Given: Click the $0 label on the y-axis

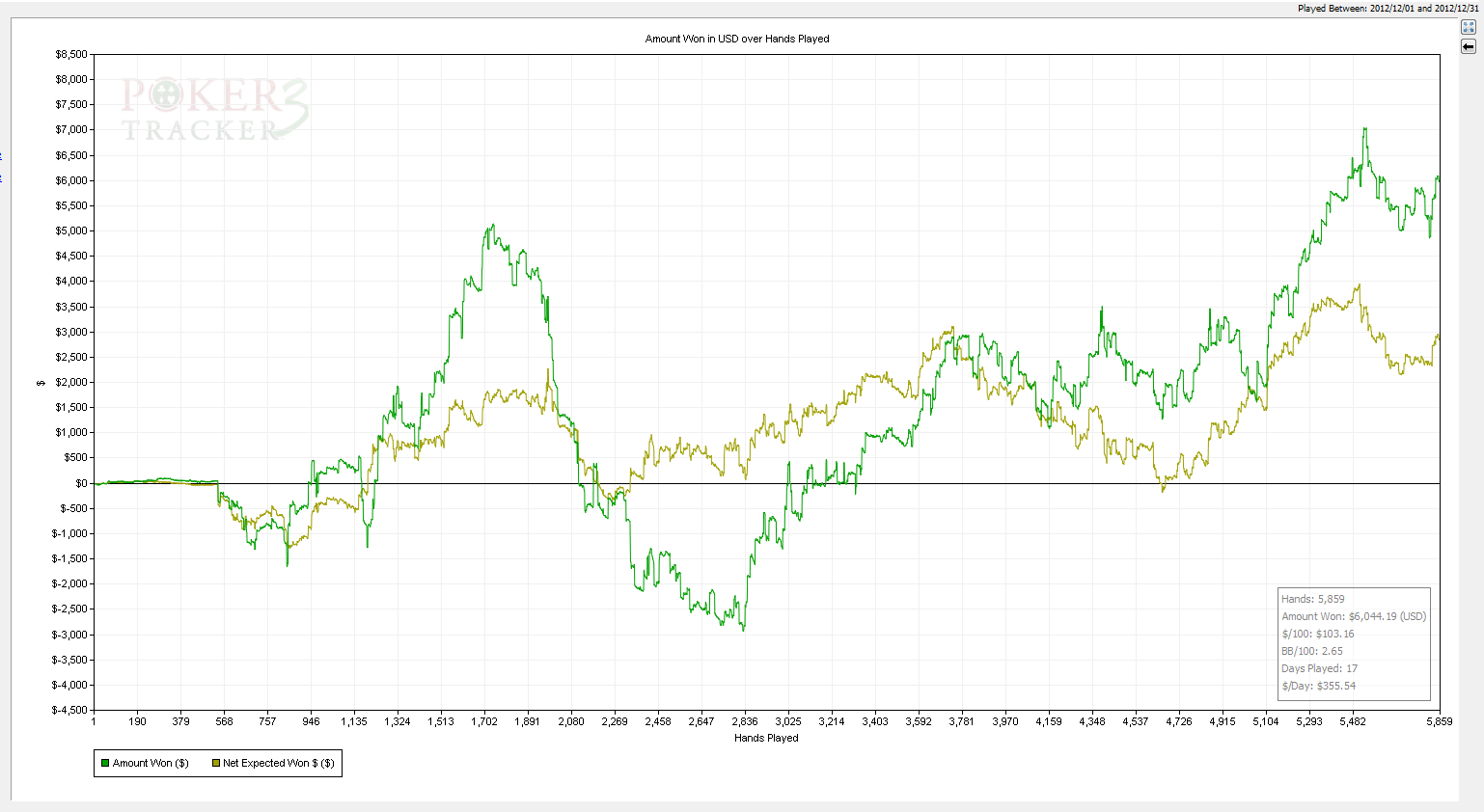Looking at the screenshot, I should 80,483.
